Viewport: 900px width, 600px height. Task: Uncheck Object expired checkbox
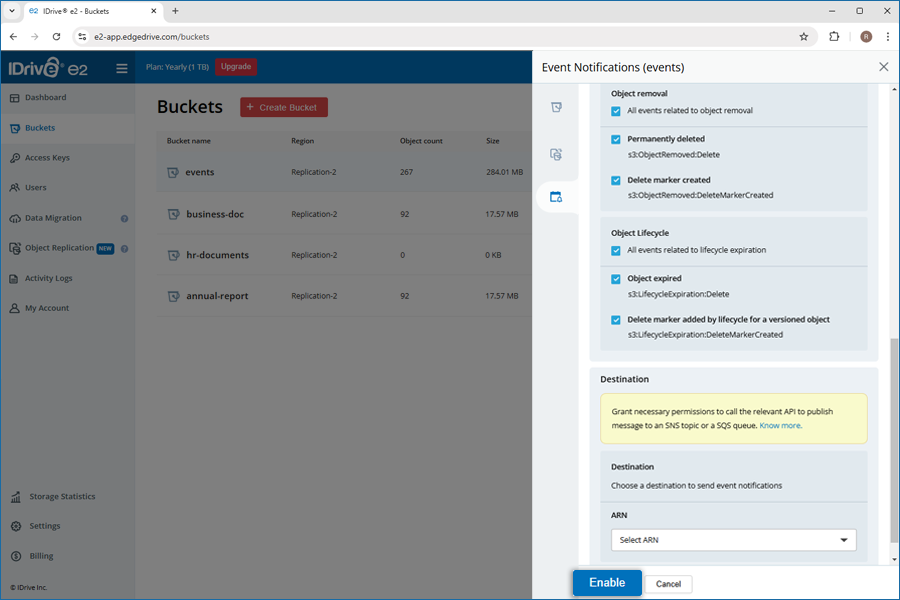pyautogui.click(x=616, y=278)
